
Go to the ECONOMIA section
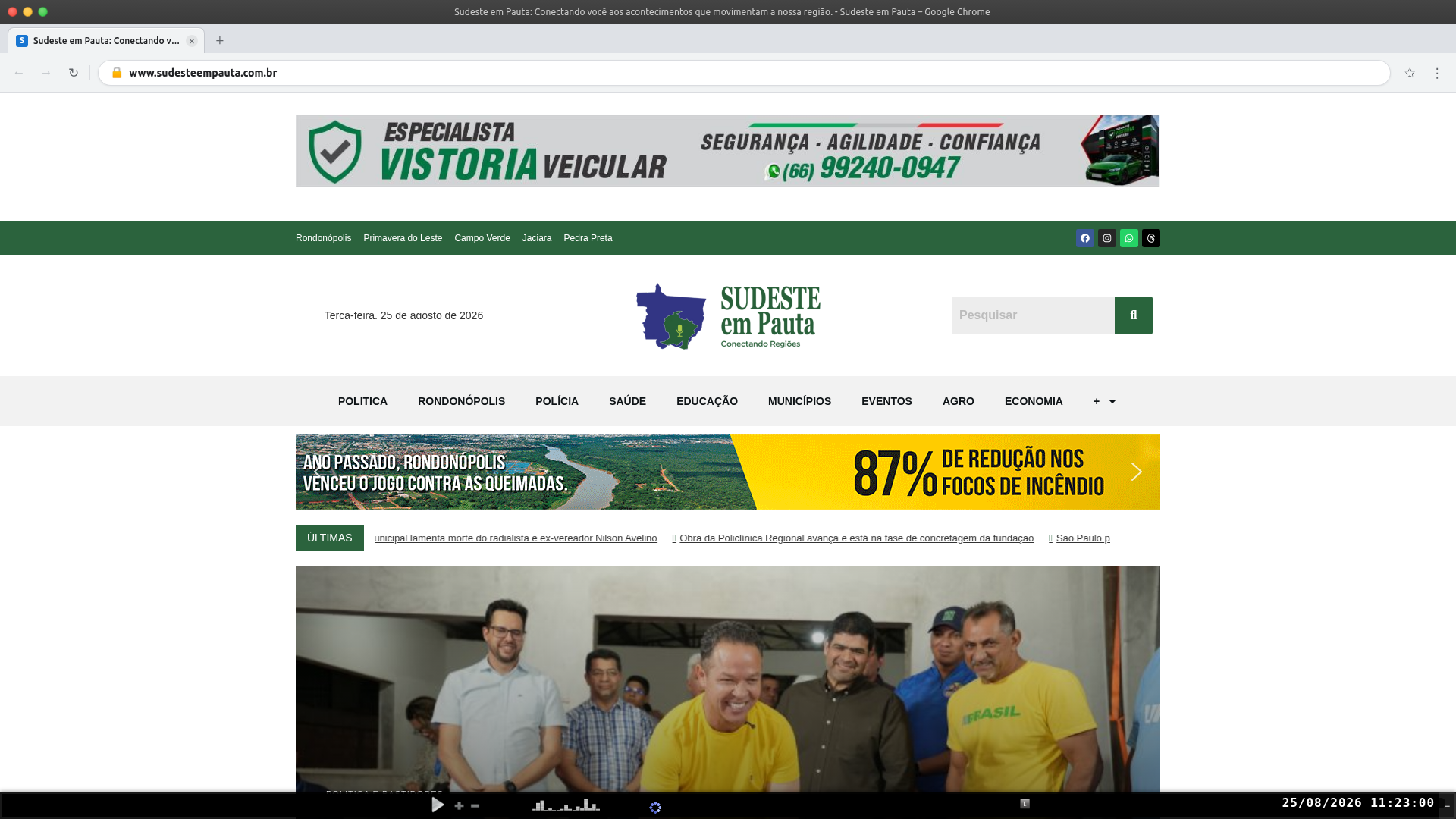tap(1034, 401)
